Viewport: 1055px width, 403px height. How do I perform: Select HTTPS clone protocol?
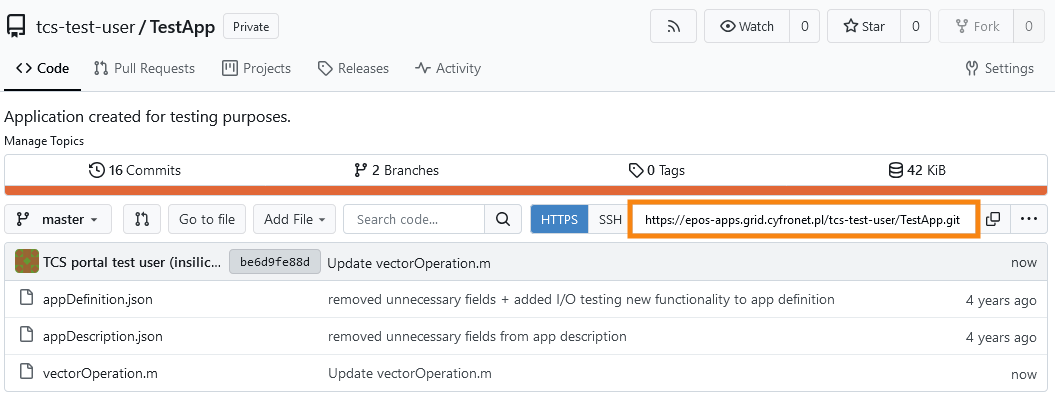click(x=559, y=219)
